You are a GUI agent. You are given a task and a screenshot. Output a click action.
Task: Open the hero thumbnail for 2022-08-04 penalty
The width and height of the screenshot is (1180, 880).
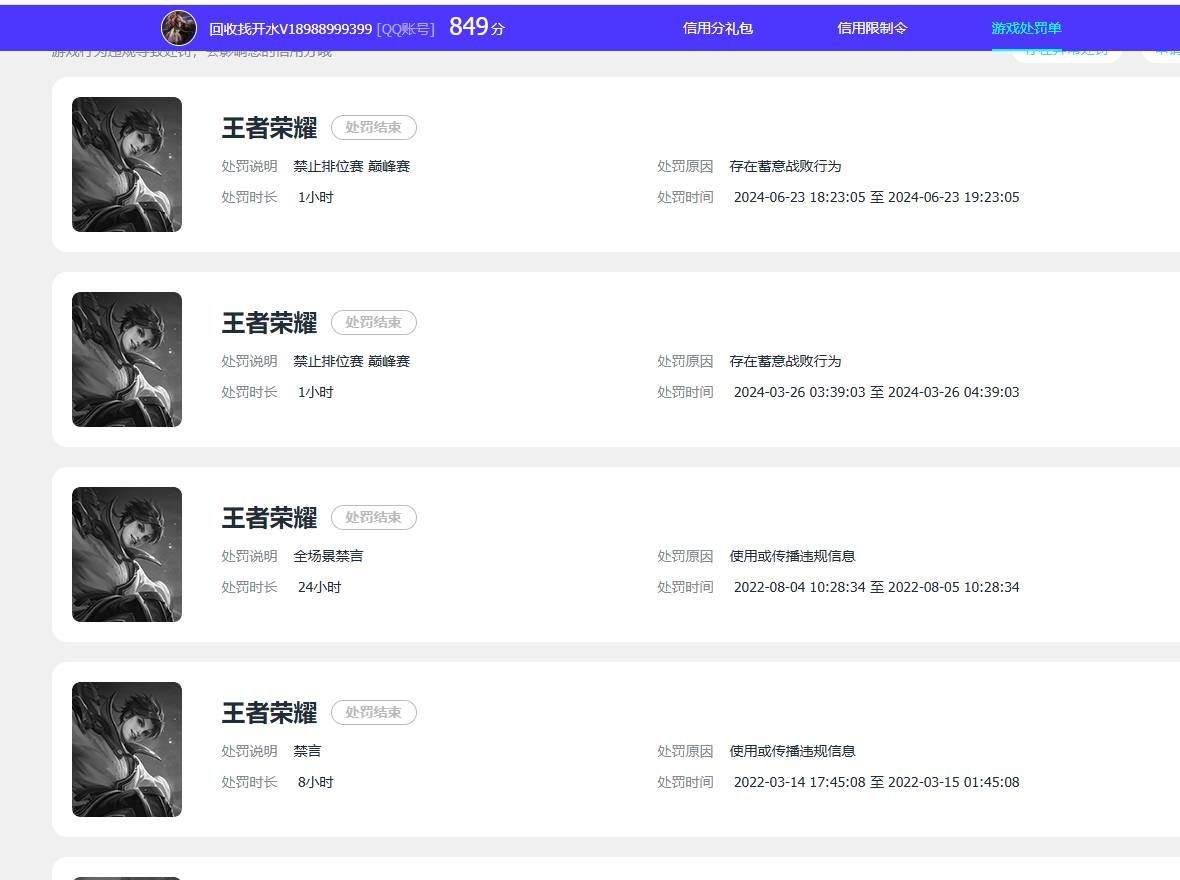[x=126, y=554]
